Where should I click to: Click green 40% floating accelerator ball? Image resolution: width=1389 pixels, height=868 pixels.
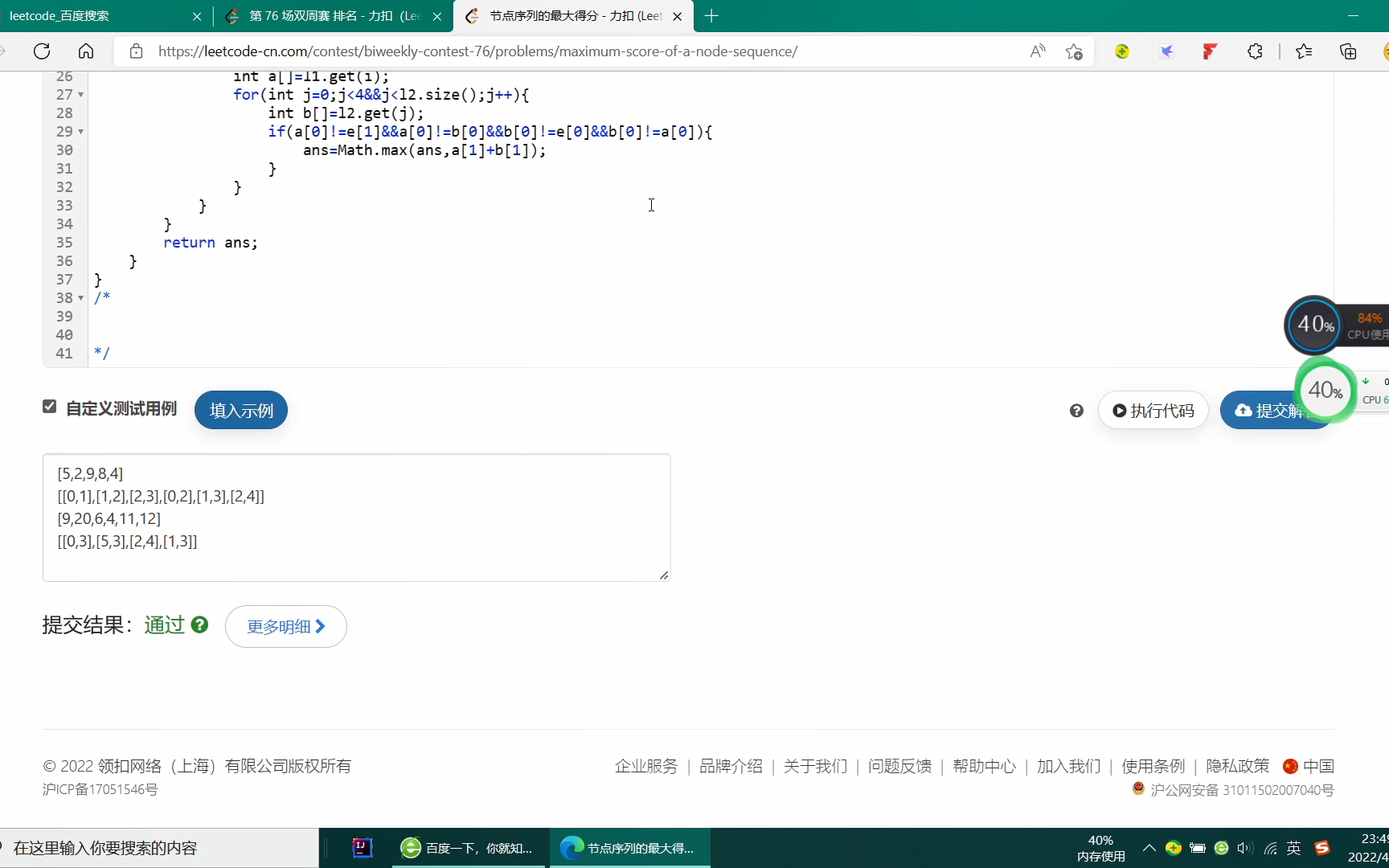point(1325,391)
